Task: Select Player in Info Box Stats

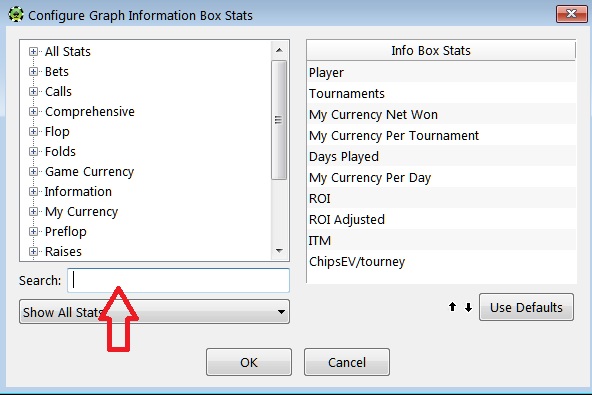Action: pyautogui.click(x=441, y=73)
